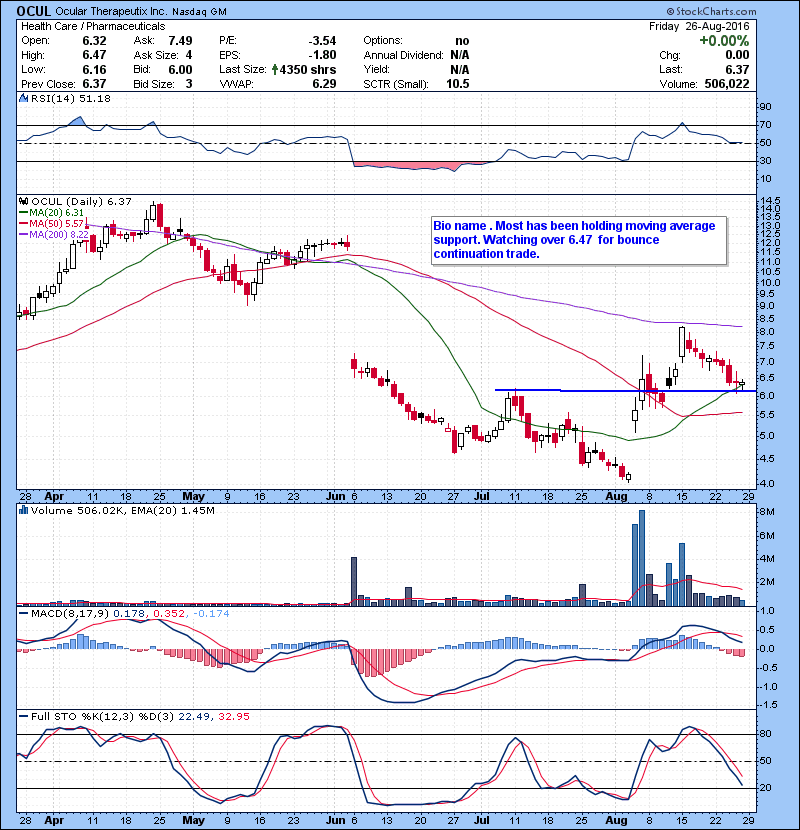Click the Annual Dividend label
Screen dimensions: 800x830
[403, 55]
